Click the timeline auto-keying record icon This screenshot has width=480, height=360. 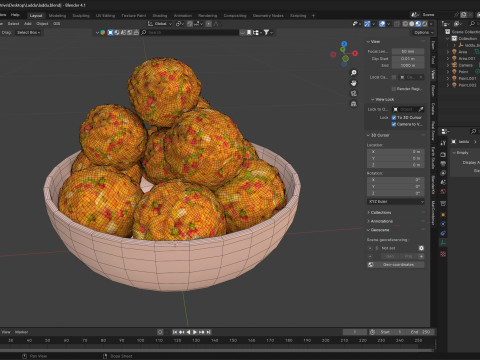click(160, 332)
